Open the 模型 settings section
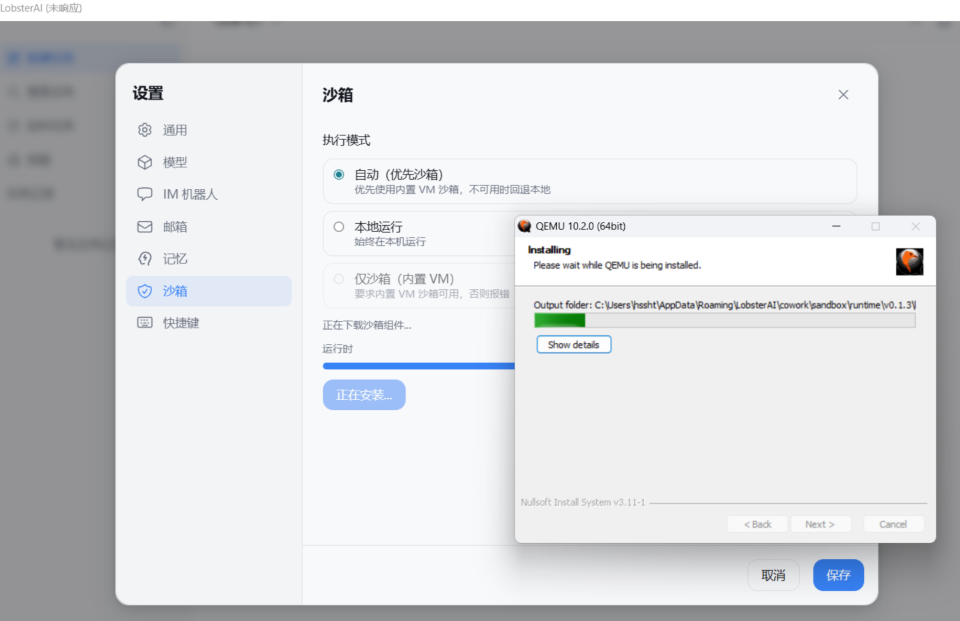960x621 pixels. (x=209, y=162)
